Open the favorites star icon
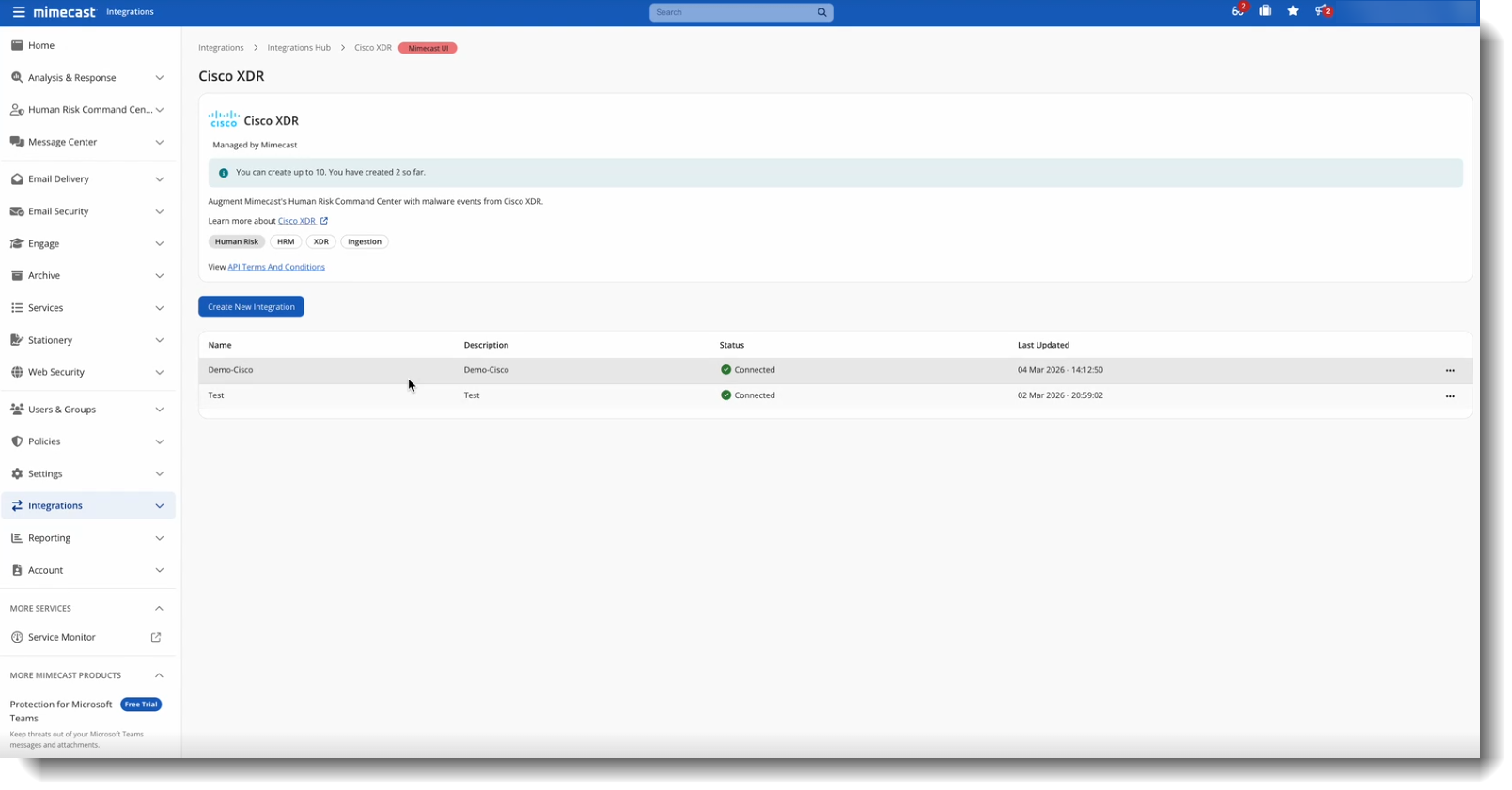 point(1293,11)
